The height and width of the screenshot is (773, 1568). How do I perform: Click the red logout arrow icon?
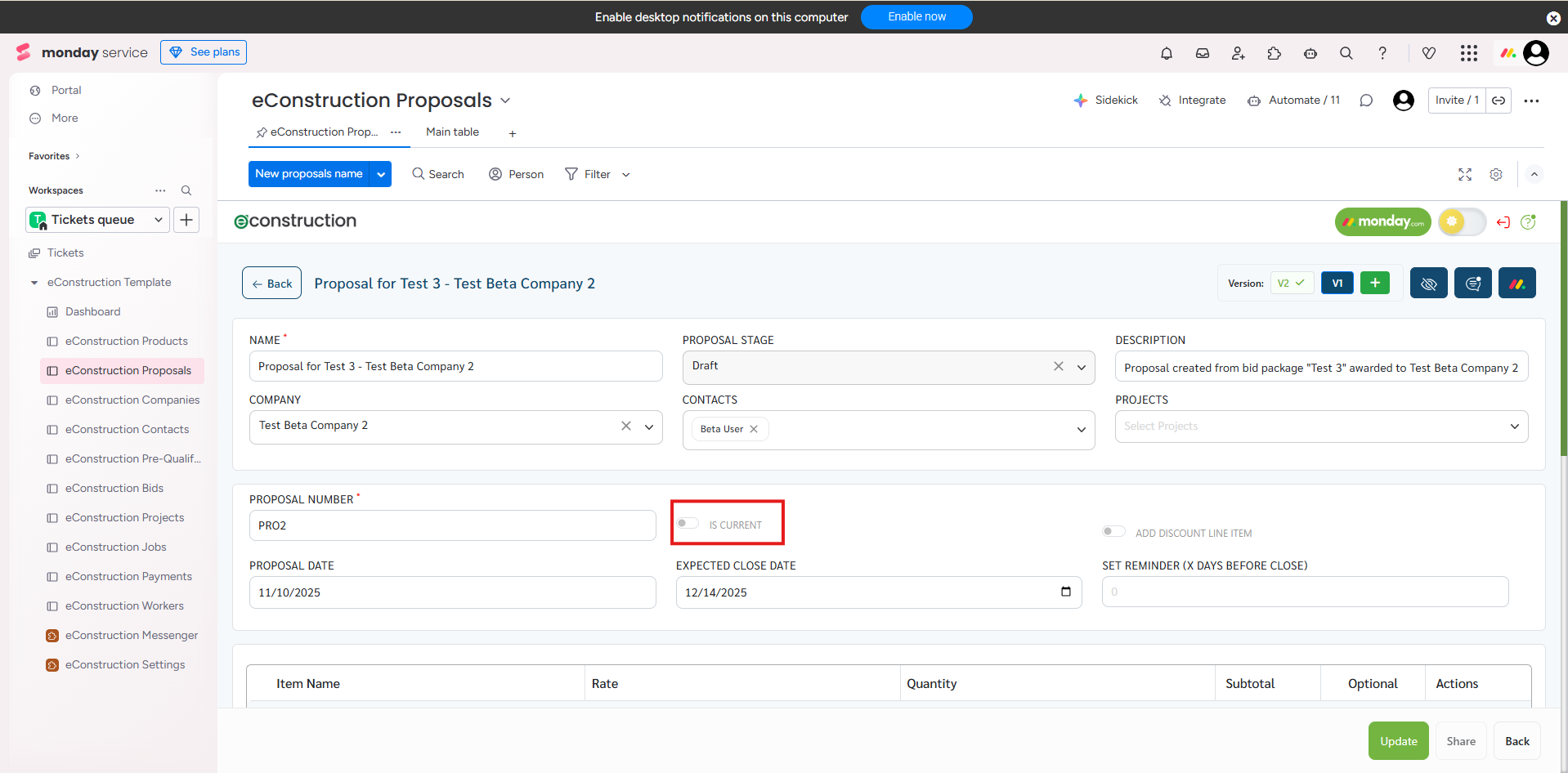tap(1503, 222)
